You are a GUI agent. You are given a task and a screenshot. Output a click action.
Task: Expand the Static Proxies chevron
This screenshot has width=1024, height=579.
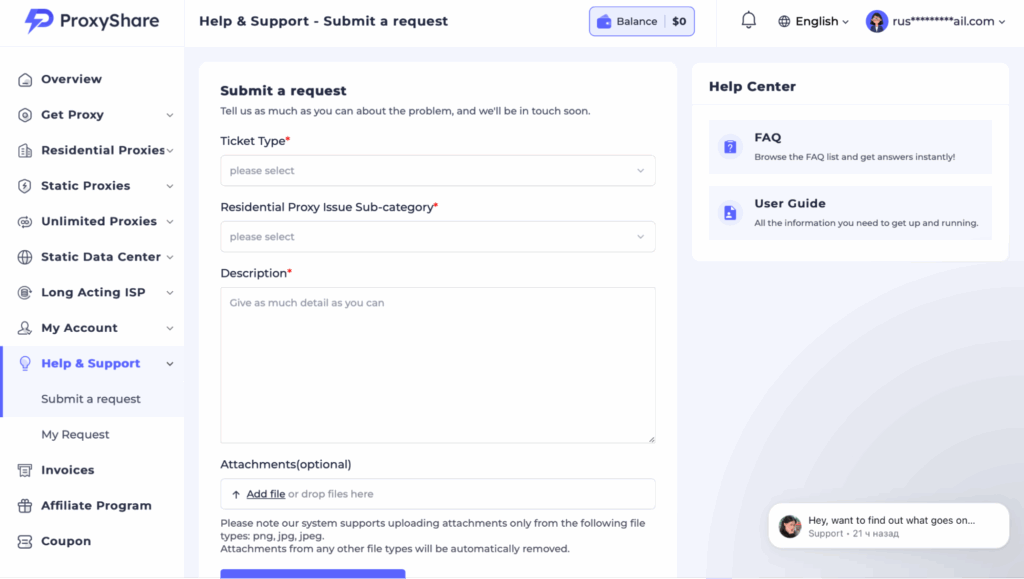170,187
